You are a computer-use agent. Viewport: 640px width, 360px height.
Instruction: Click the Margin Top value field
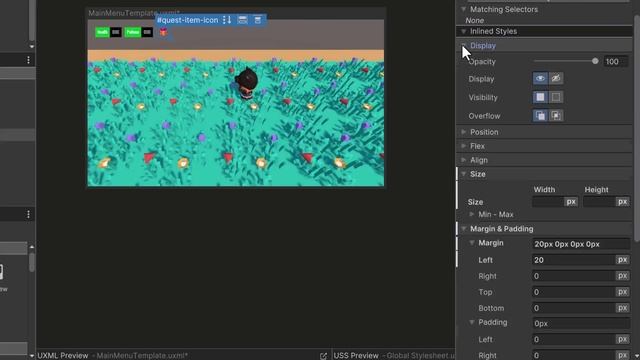click(x=573, y=292)
